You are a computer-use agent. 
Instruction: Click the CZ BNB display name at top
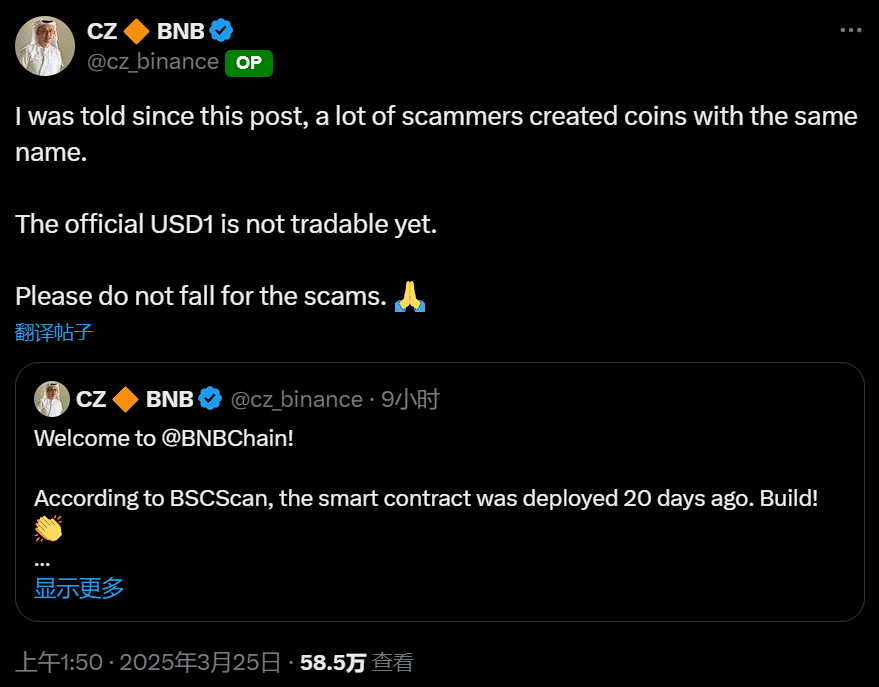(x=145, y=31)
